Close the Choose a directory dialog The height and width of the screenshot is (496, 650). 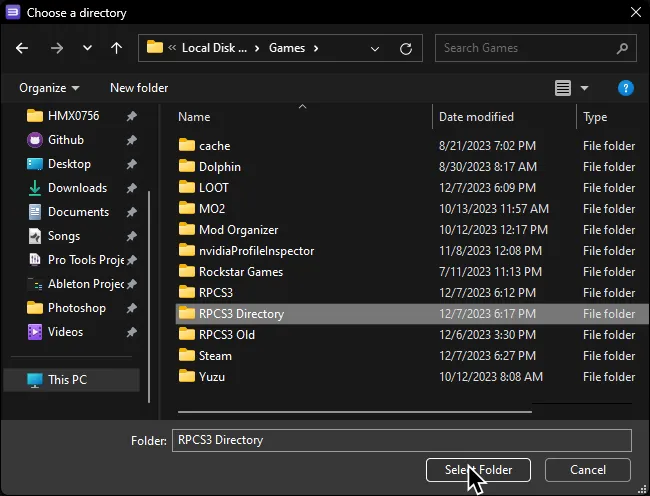[x=636, y=12]
